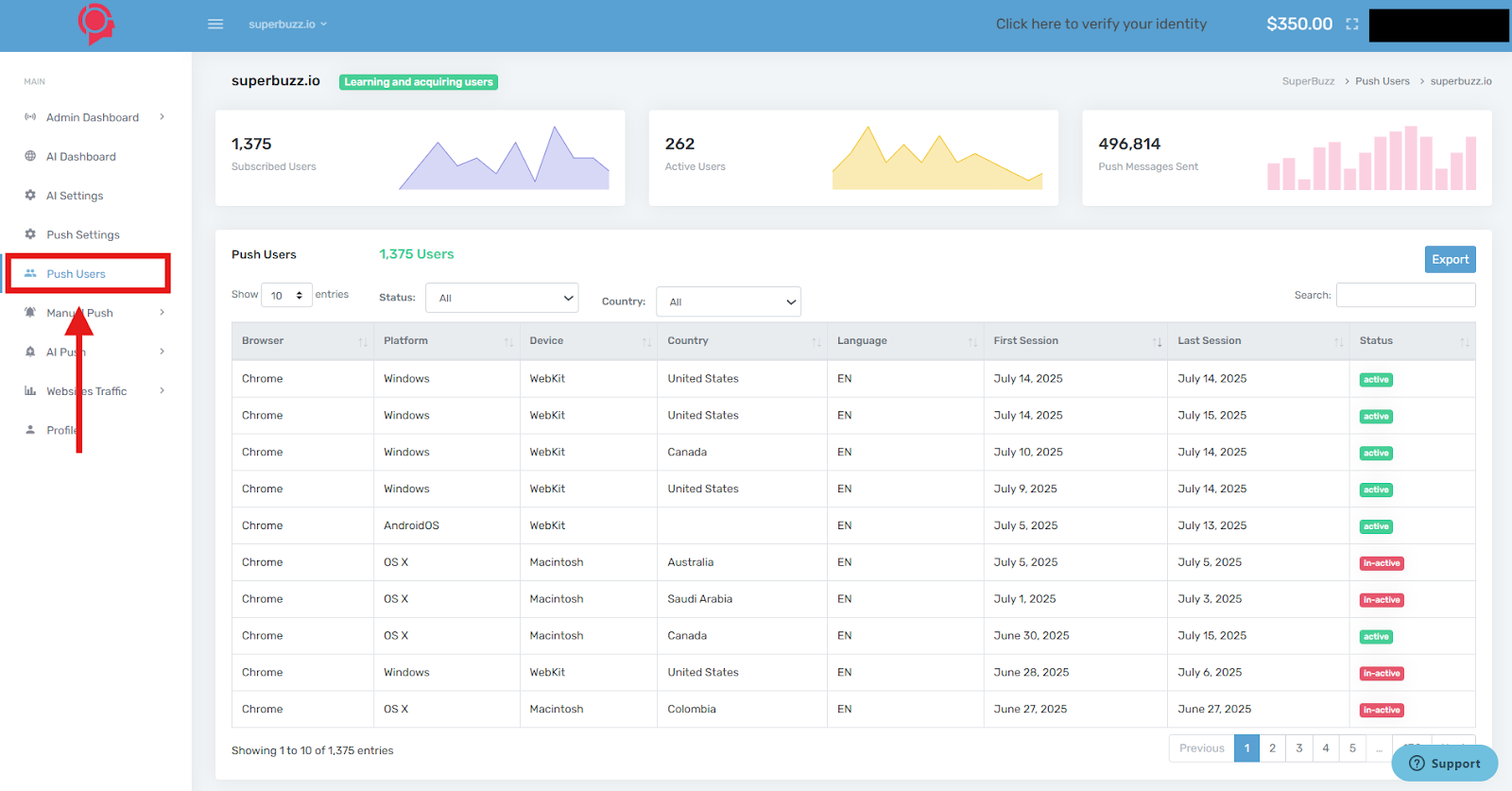This screenshot has height=791, width=1512.
Task: Change the Show entries count selector
Action: pyautogui.click(x=286, y=295)
